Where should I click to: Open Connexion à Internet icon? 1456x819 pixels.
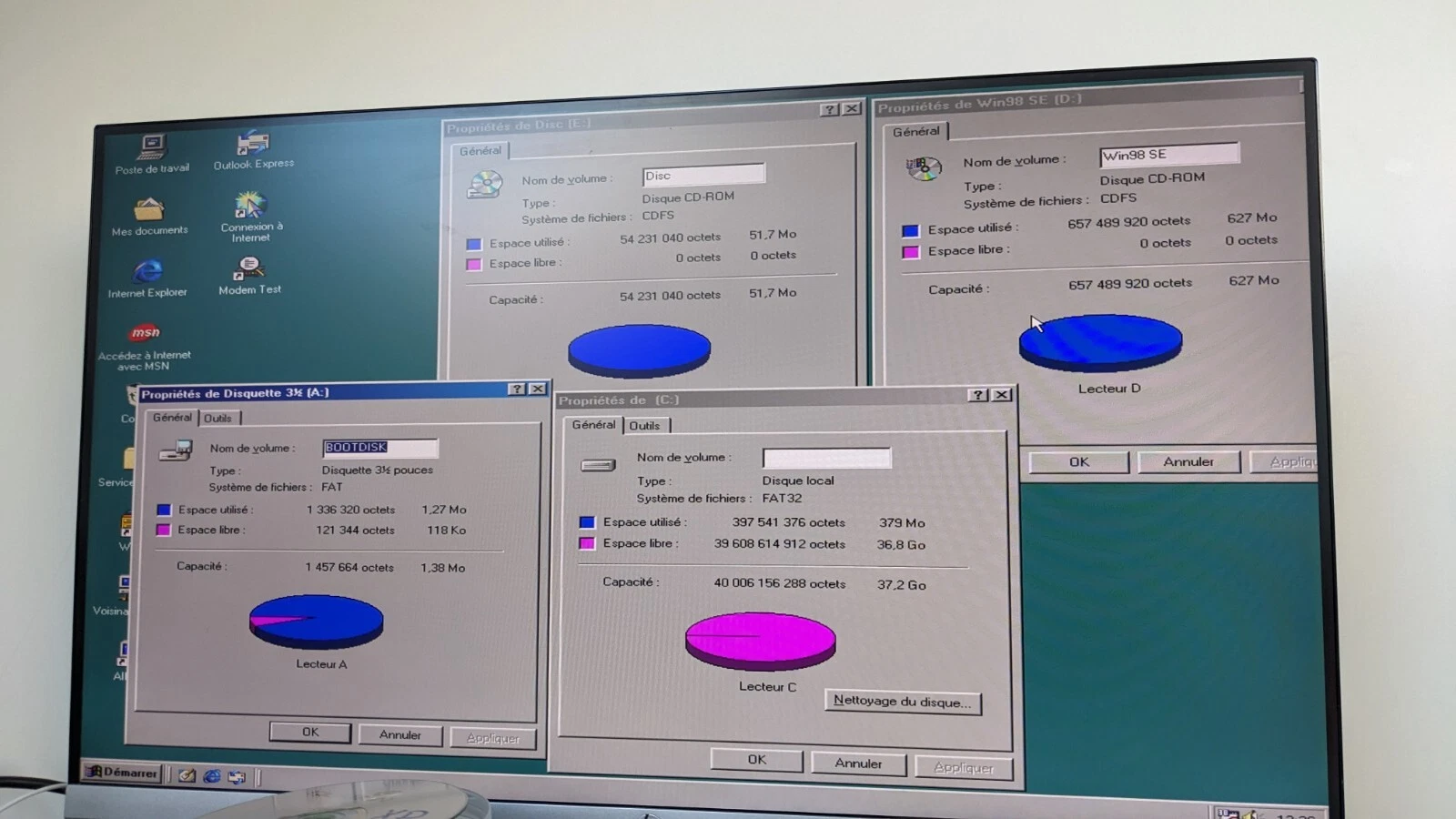coord(250,217)
